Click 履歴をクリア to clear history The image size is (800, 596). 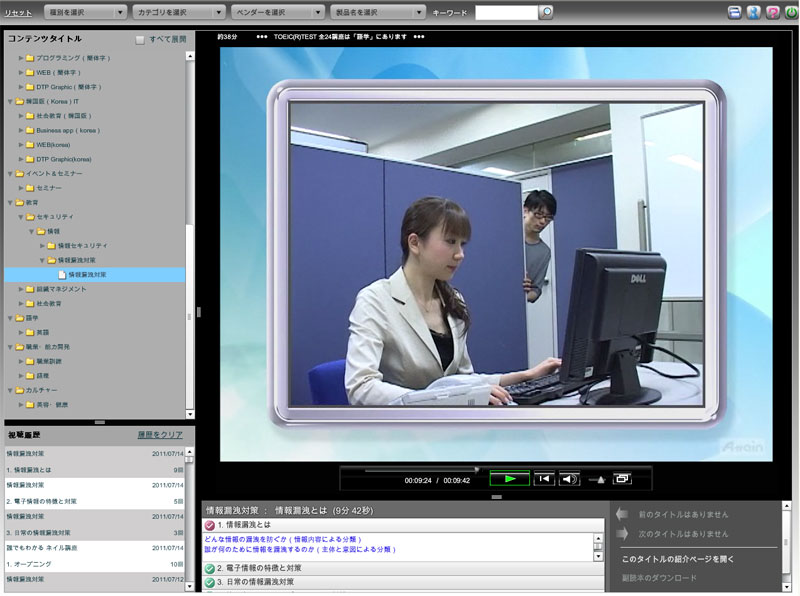click(160, 435)
